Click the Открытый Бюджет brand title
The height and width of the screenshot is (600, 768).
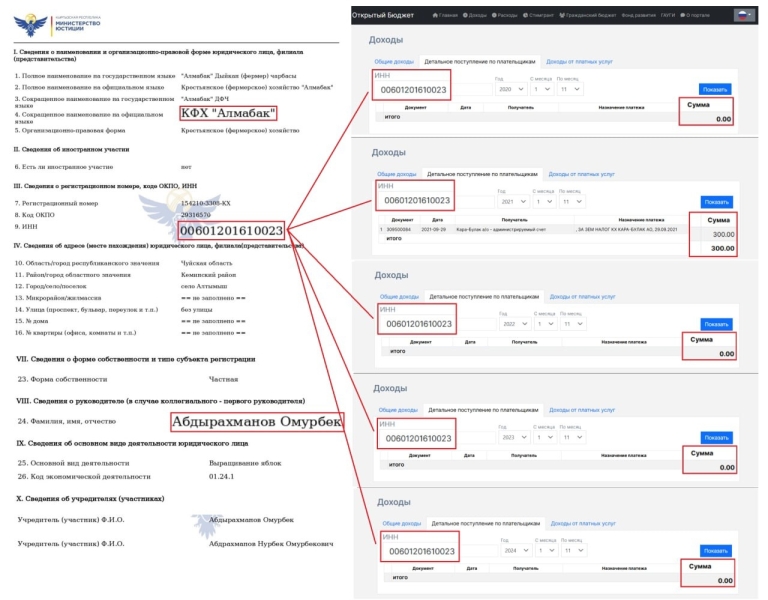(x=383, y=15)
